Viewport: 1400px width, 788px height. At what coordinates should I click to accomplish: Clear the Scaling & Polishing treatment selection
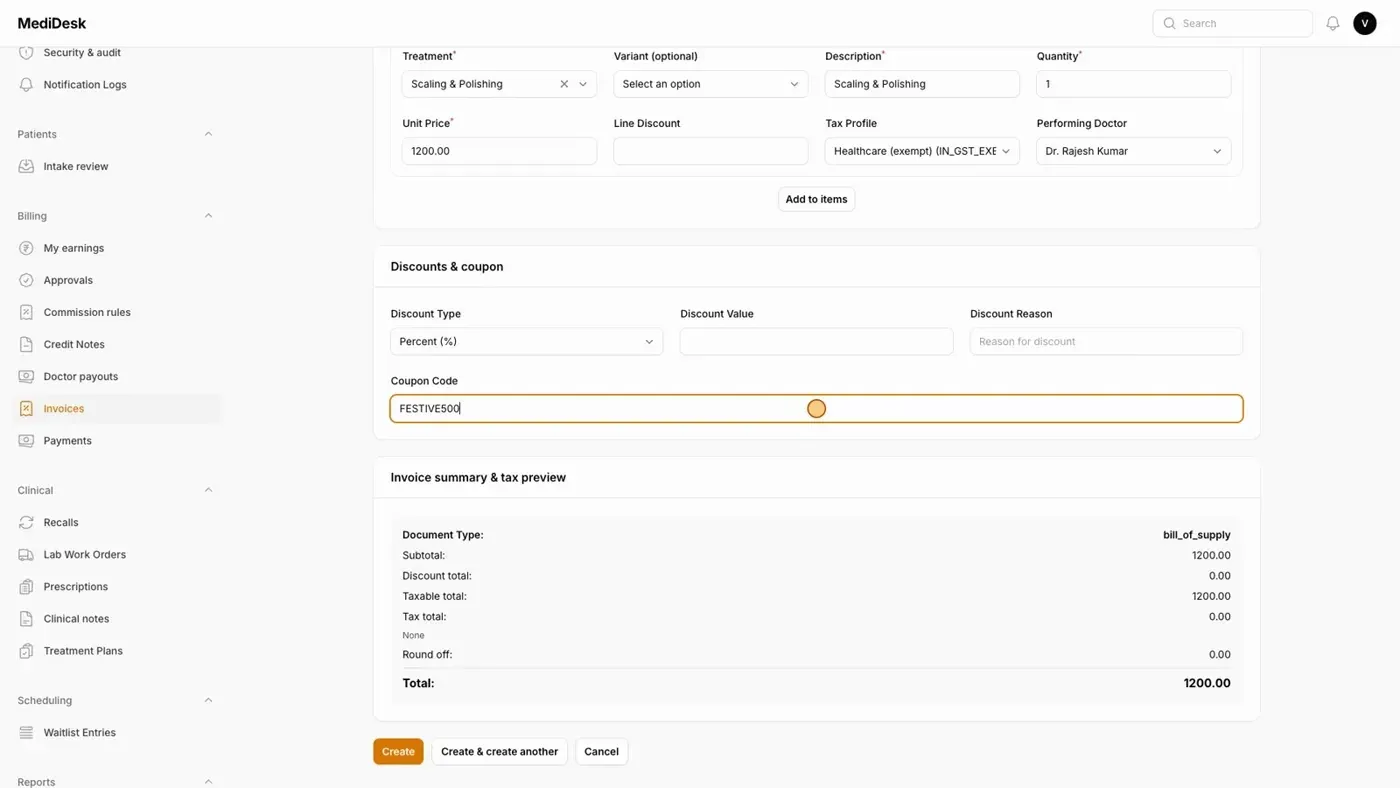tap(564, 84)
